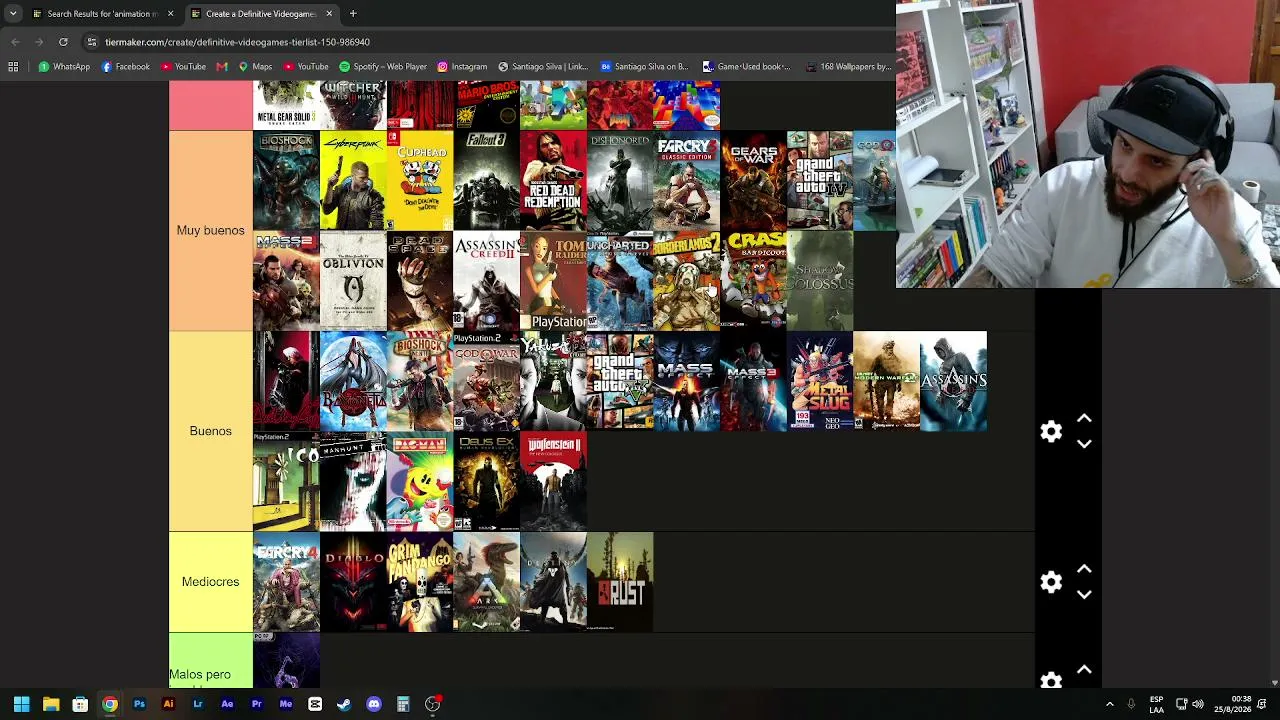Select the Create a Definitive Videogames tab

pyautogui.click(x=262, y=14)
